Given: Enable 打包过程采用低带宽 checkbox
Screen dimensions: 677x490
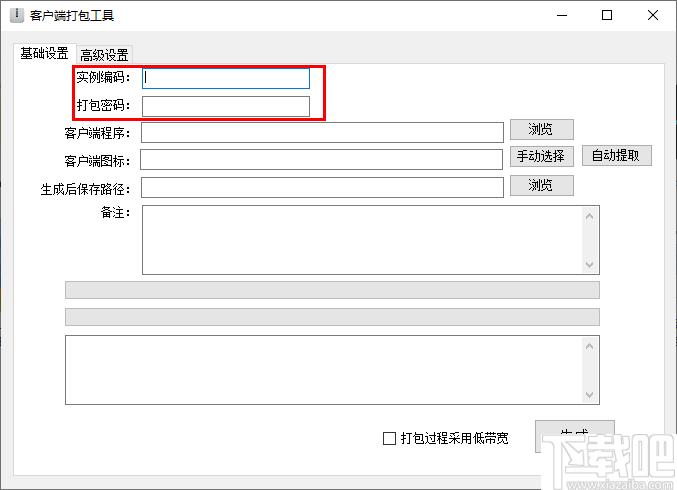Looking at the screenshot, I should tap(389, 439).
